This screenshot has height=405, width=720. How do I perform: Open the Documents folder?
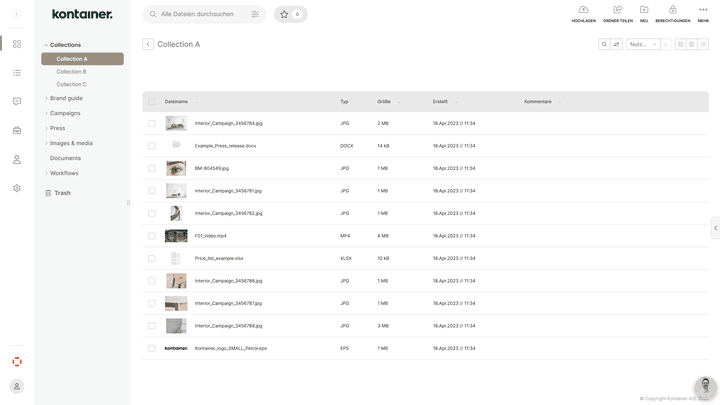pyautogui.click(x=65, y=158)
